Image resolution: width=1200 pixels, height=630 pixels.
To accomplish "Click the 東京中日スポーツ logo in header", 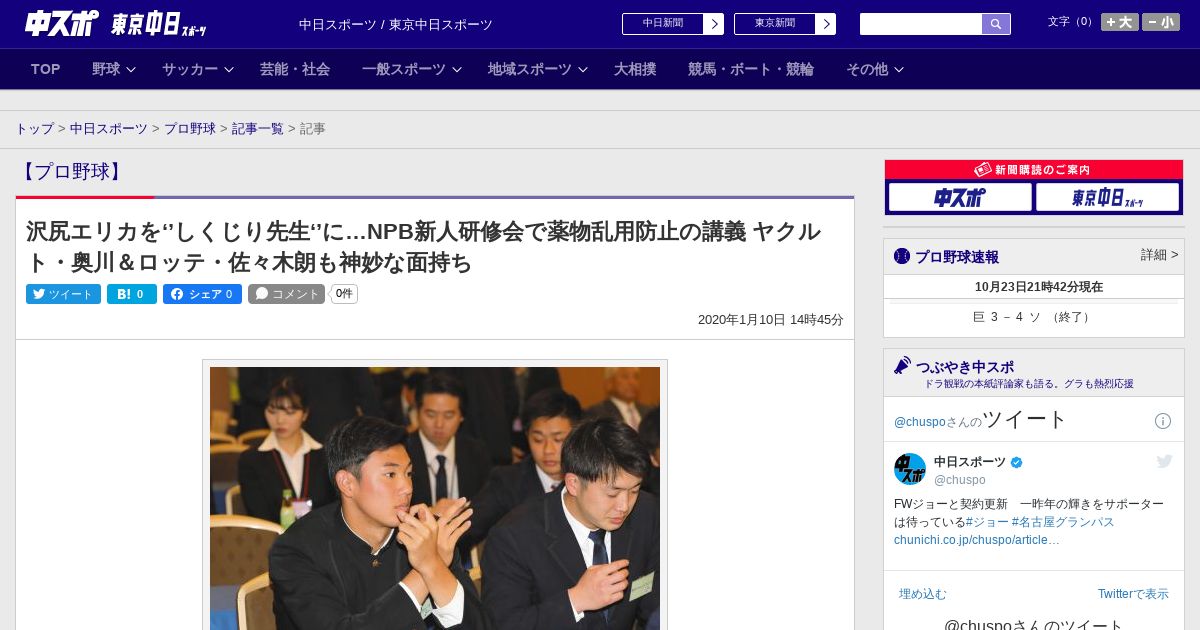I will [159, 24].
